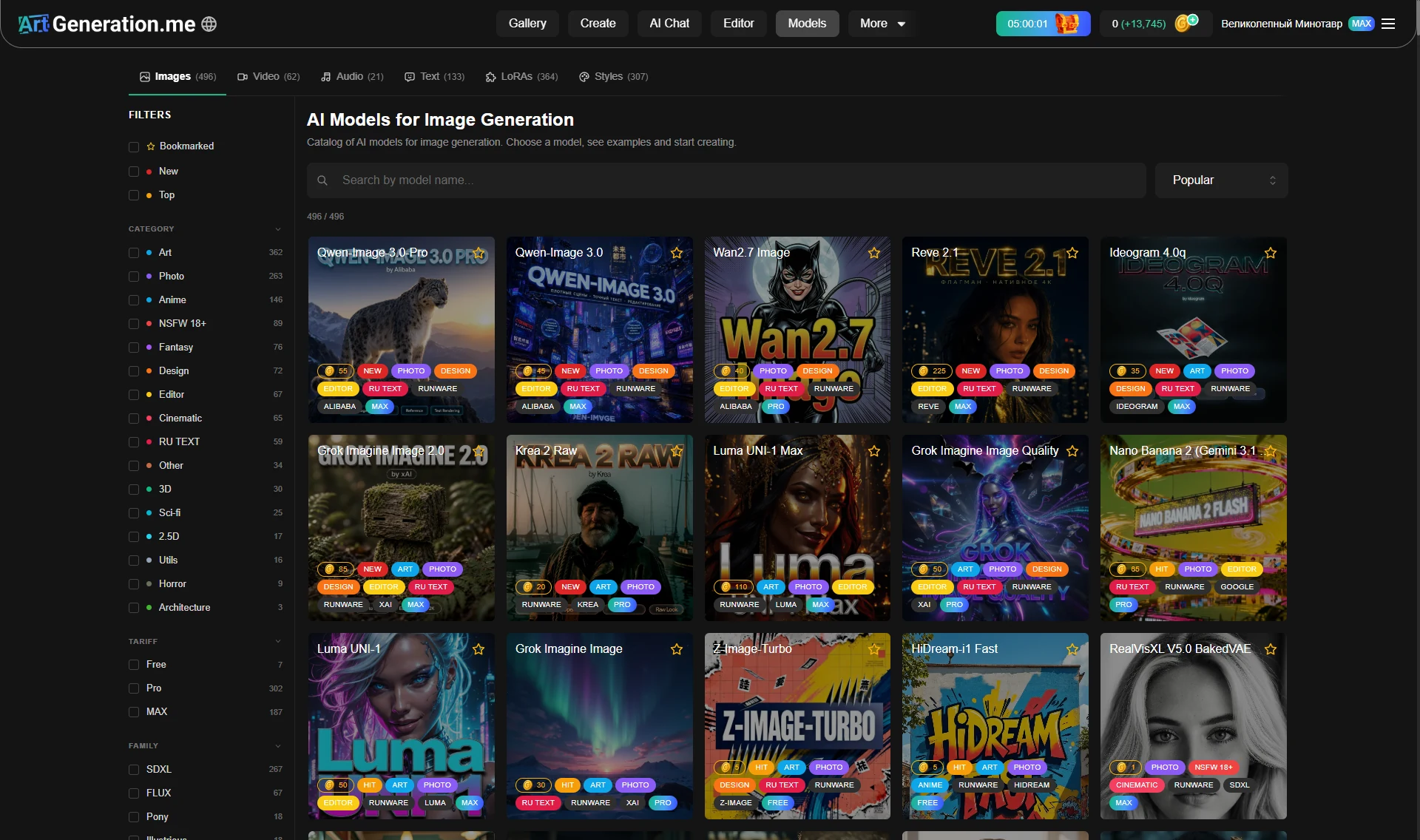The image size is (1420, 840).
Task: Click the 05:00:01 timer button
Action: point(1043,24)
